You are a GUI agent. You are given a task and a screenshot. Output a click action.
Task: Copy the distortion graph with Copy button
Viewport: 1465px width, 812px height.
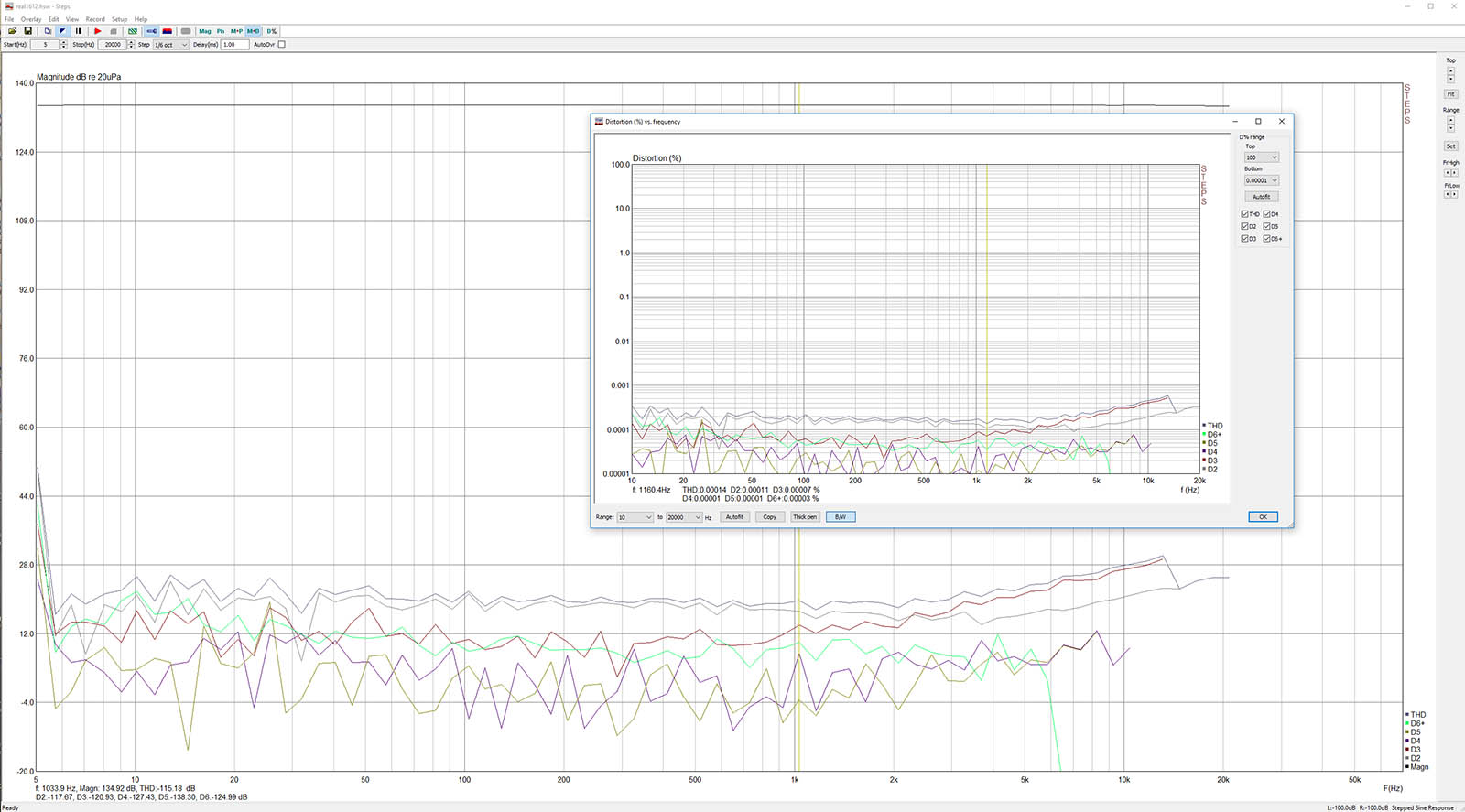click(770, 517)
